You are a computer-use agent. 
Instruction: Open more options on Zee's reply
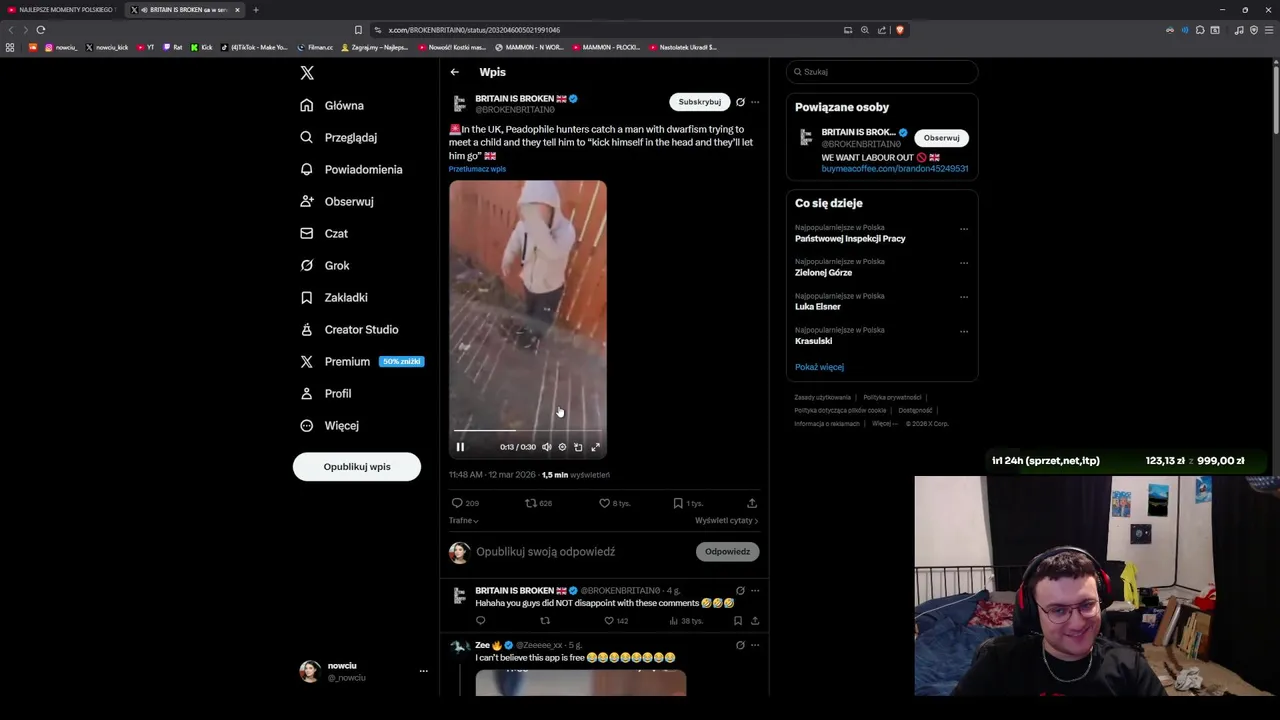755,645
